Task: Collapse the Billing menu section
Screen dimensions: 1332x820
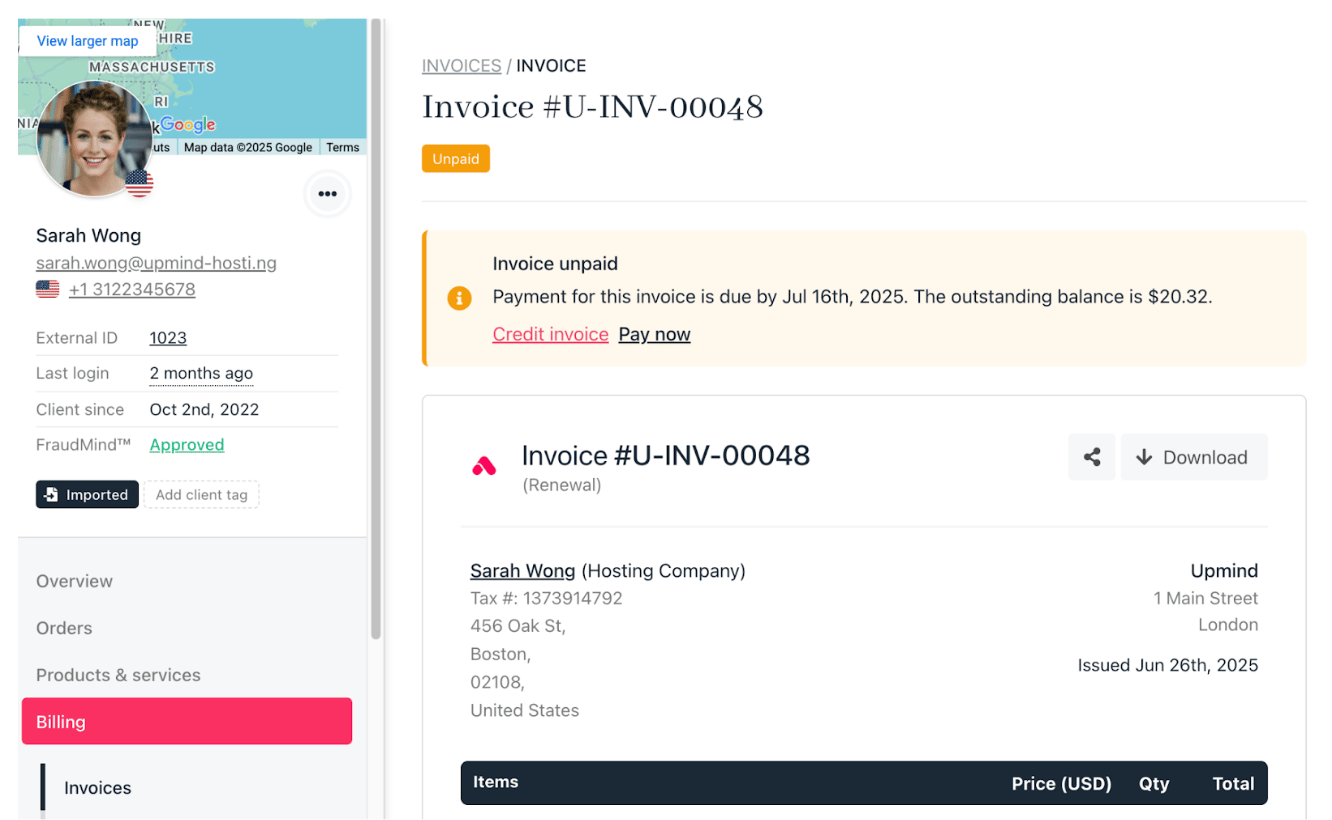Action: click(187, 721)
